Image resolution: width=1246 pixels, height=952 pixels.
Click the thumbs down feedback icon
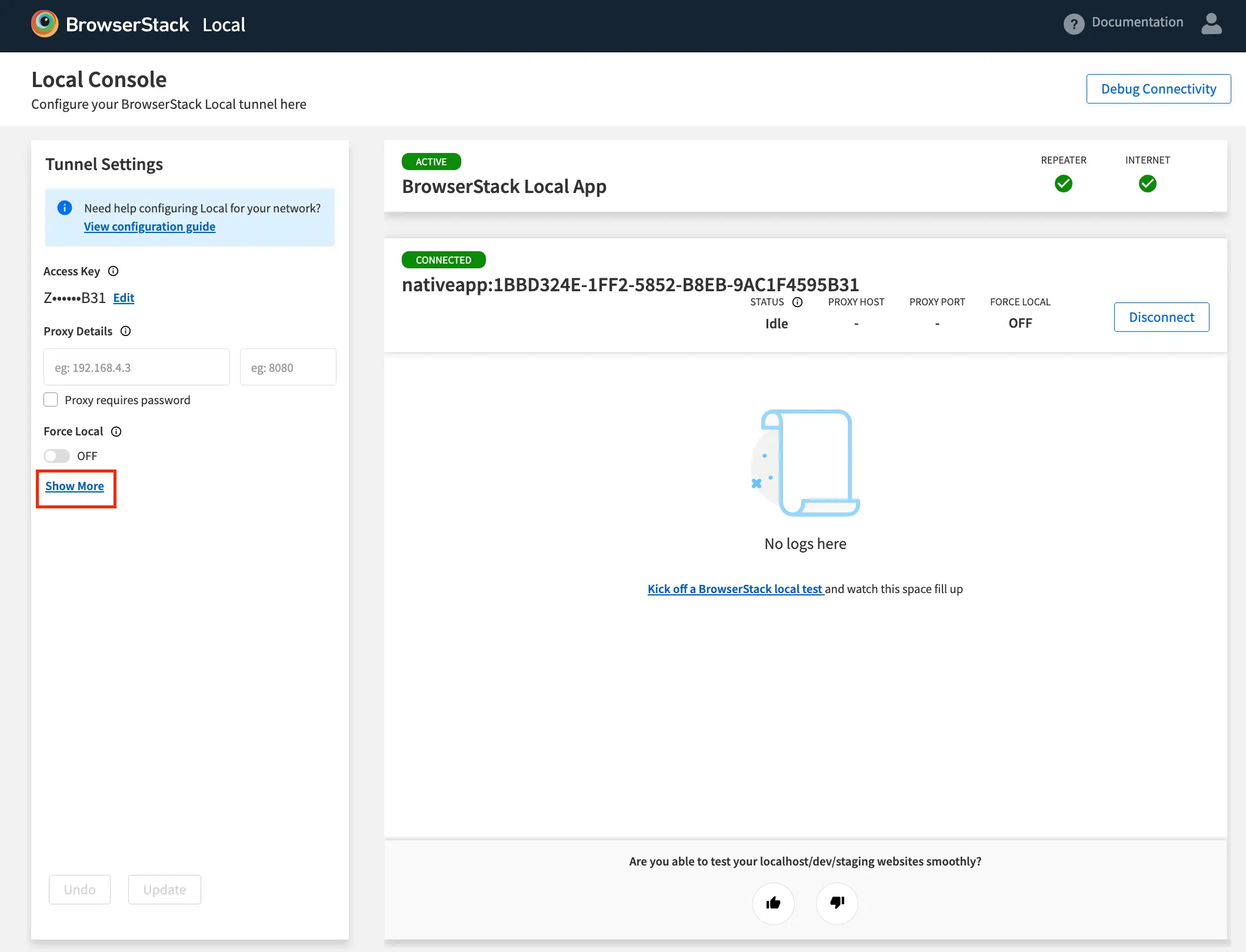point(837,903)
